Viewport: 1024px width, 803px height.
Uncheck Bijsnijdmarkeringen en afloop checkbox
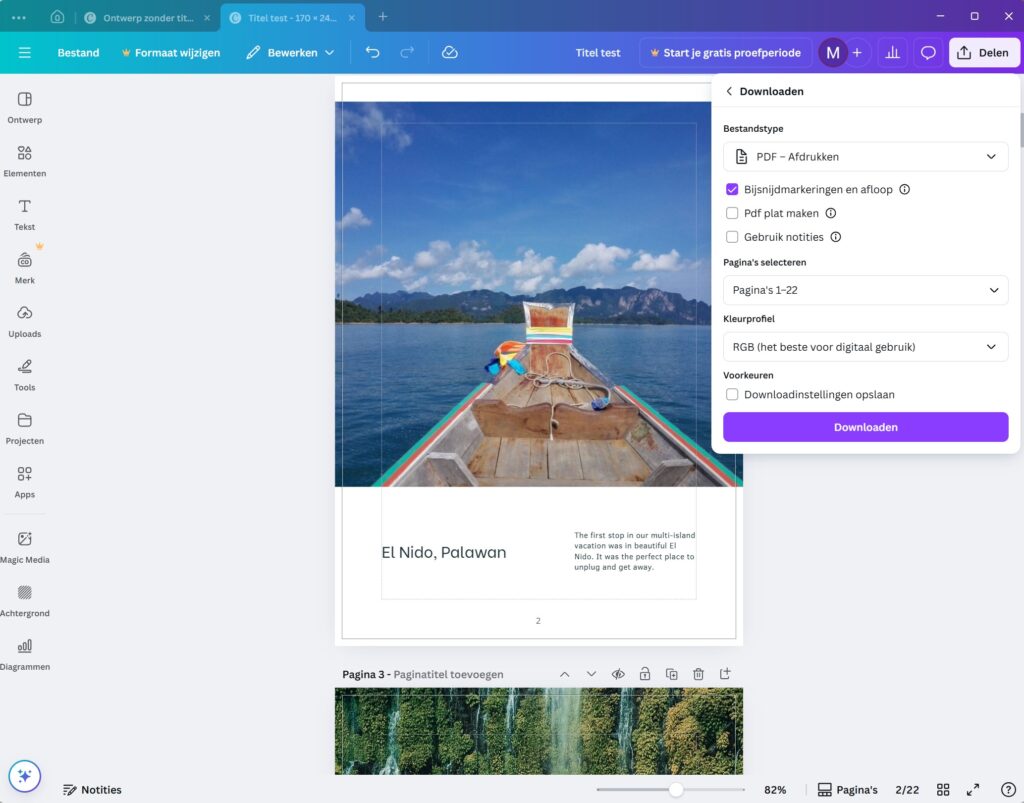[x=732, y=189]
